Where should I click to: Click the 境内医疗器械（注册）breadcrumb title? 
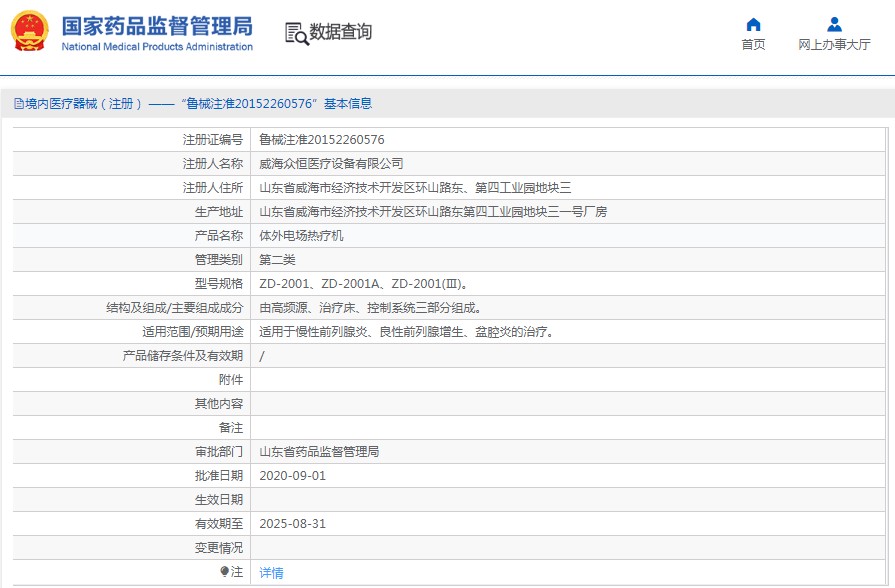[x=83, y=103]
